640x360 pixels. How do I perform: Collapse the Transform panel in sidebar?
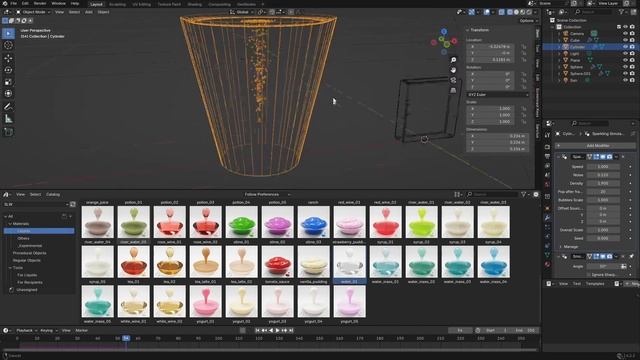click(468, 30)
